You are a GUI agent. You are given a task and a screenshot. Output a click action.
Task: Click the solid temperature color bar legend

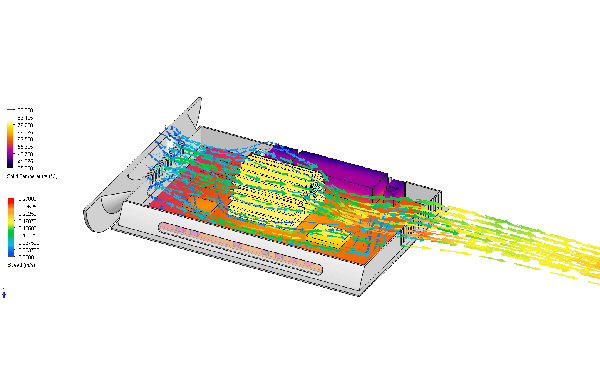(x=10, y=144)
